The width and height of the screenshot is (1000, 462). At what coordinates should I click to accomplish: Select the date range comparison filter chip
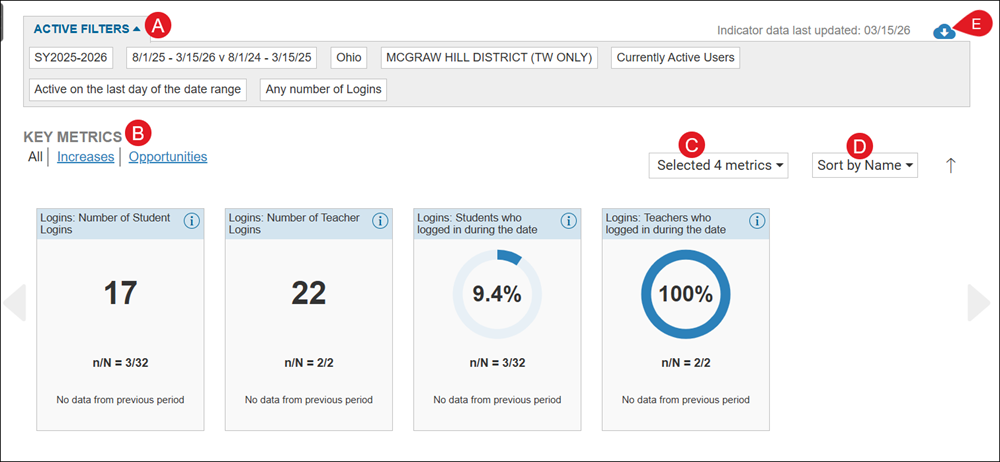[221, 57]
